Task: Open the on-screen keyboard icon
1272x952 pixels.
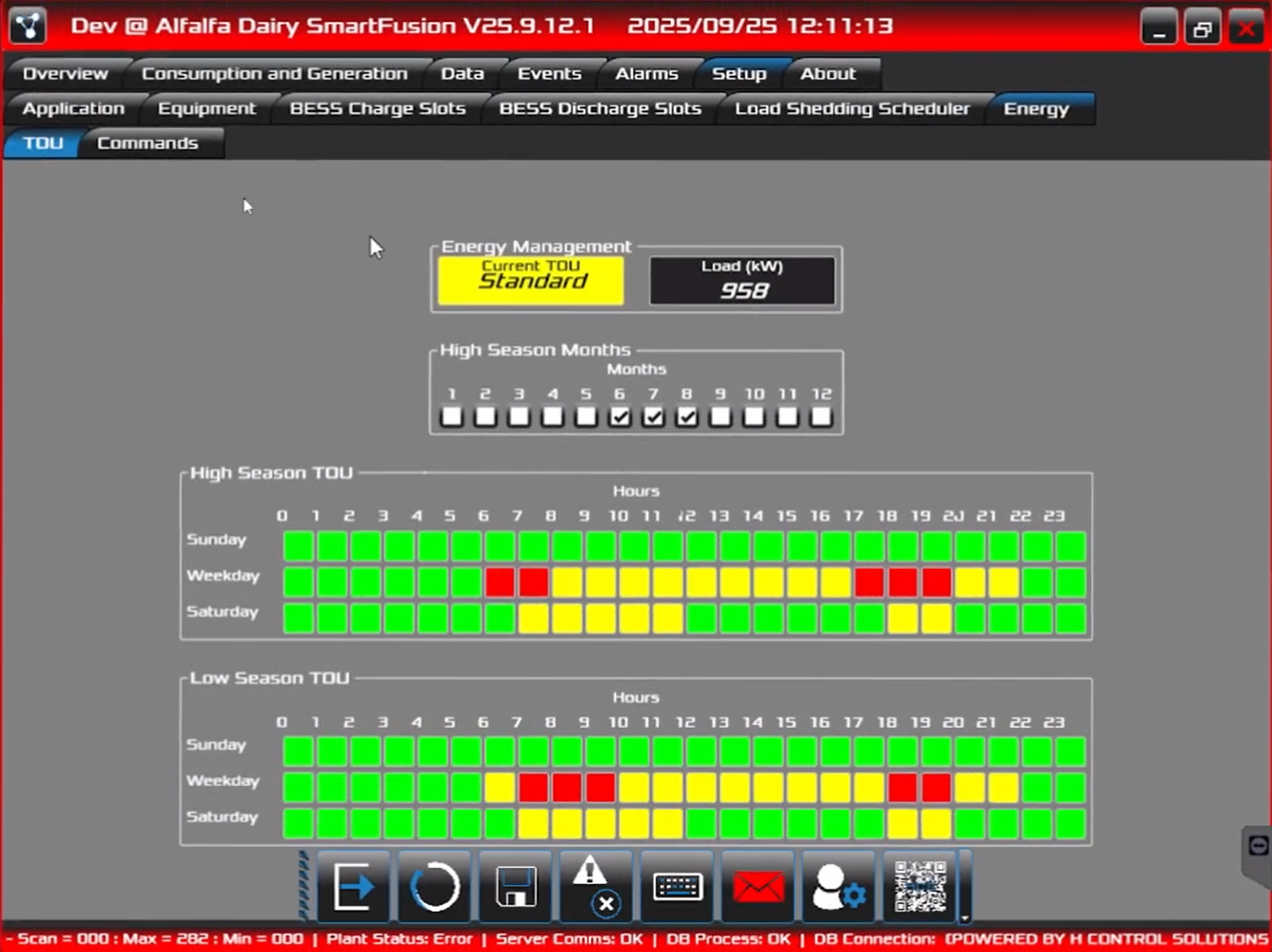Action: (x=677, y=887)
